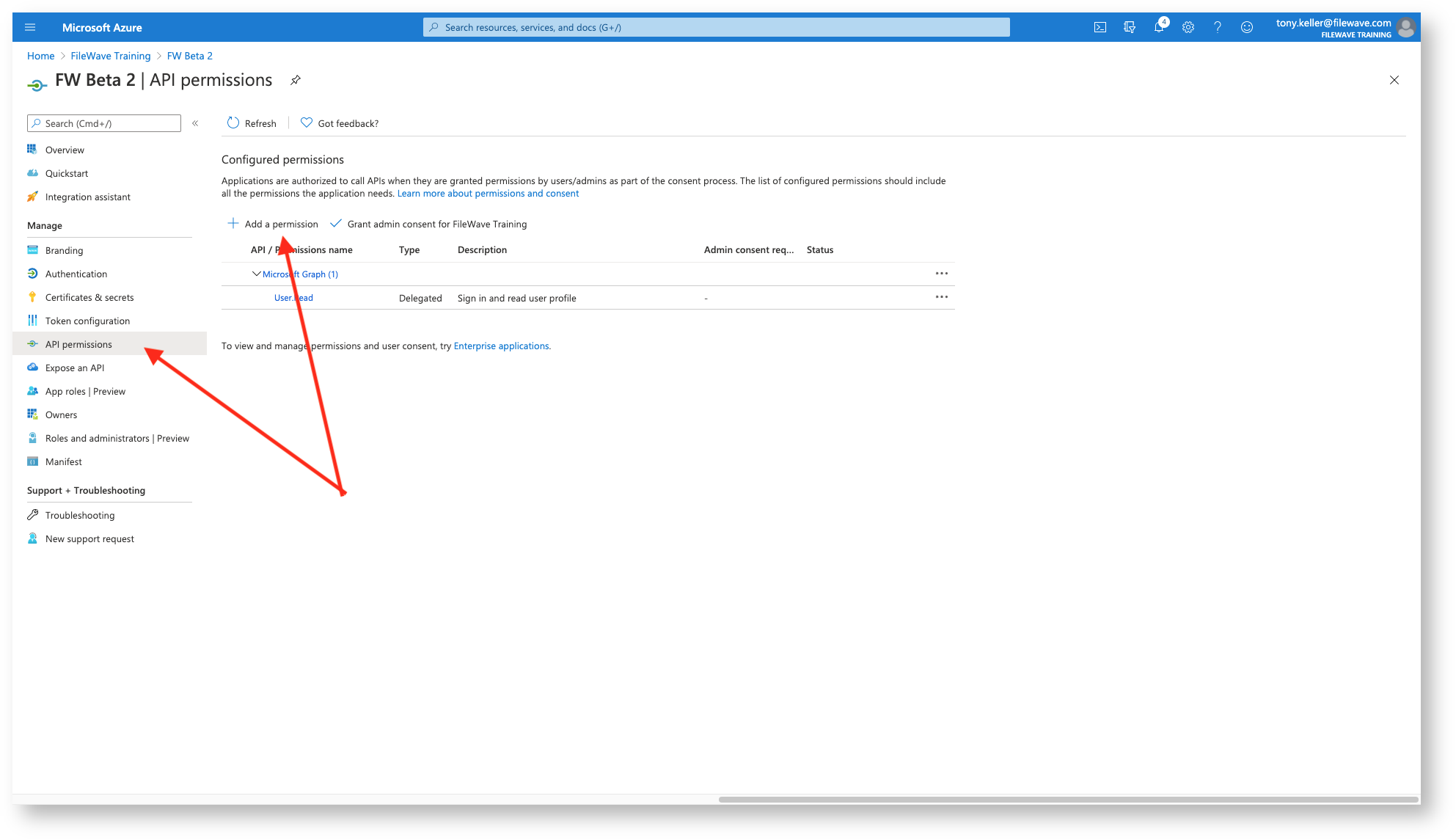This screenshot has width=1456, height=840.
Task: Open New support request
Action: pos(89,538)
